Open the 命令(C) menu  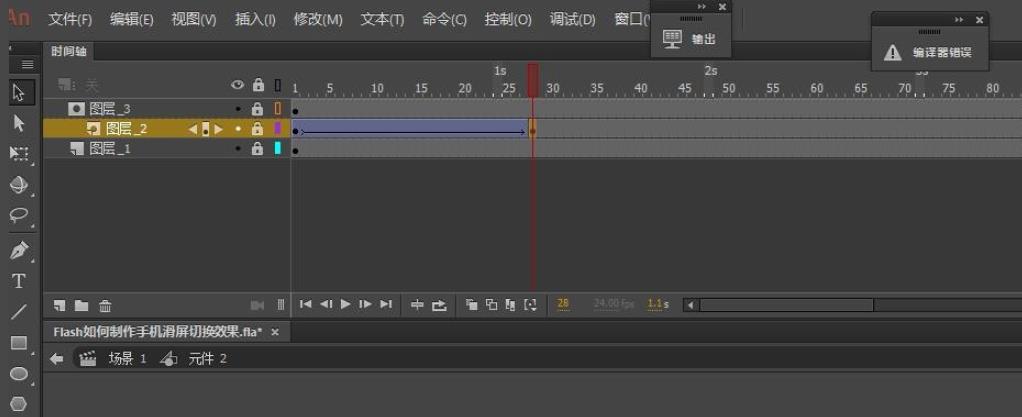tap(445, 20)
